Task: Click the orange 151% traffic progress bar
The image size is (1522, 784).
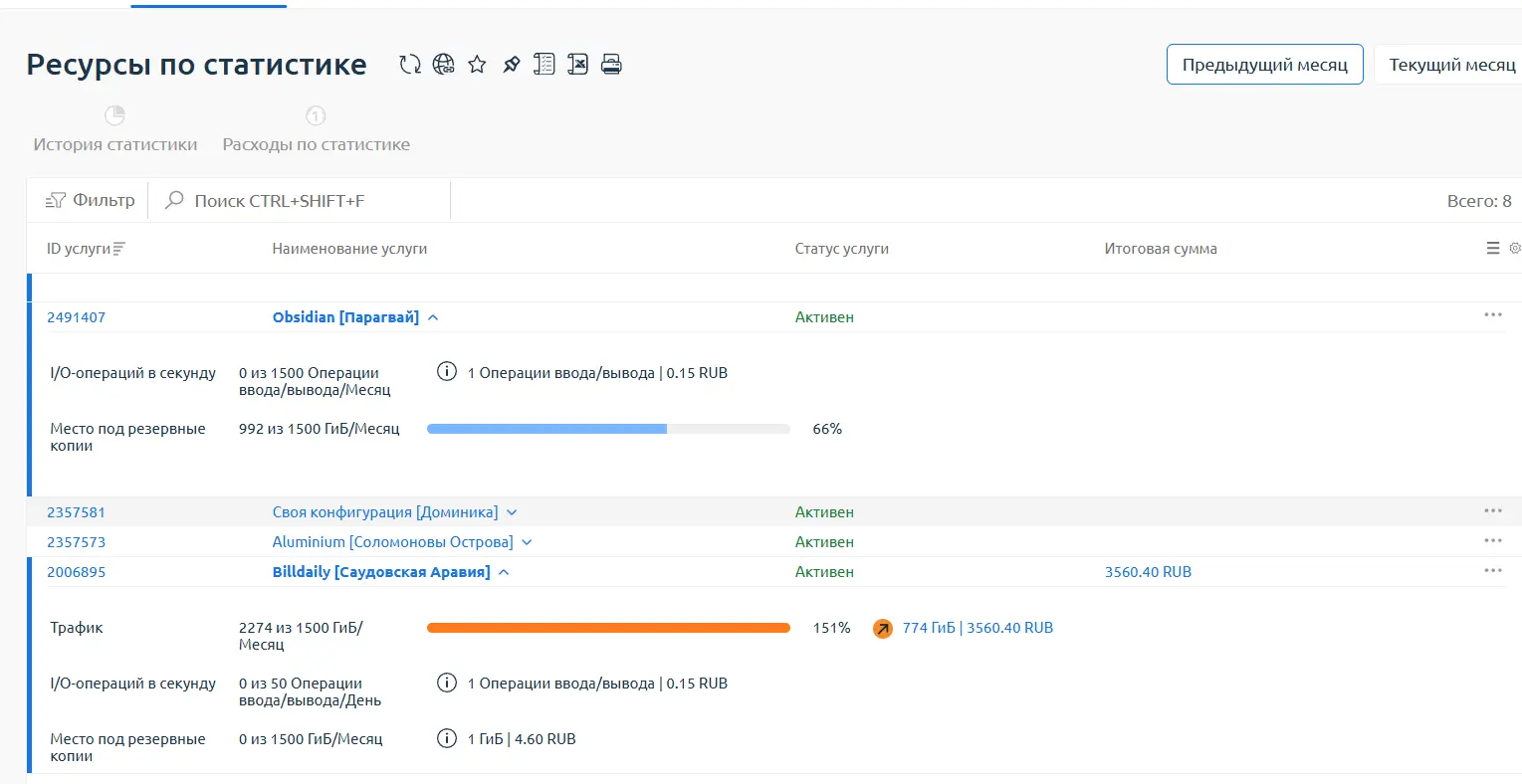Action: tap(607, 628)
